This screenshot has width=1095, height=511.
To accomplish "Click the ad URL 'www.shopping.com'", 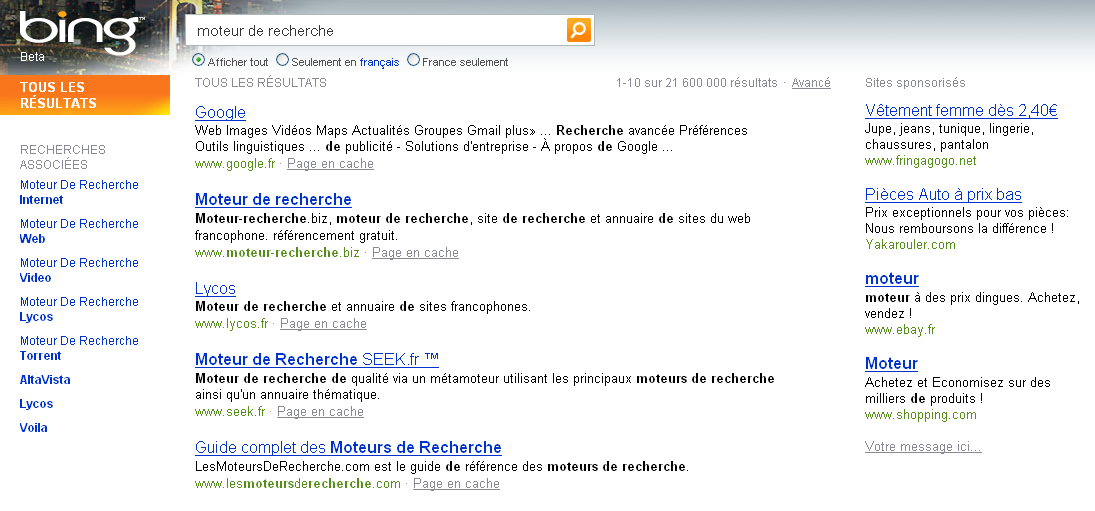I will pyautogui.click(x=920, y=415).
